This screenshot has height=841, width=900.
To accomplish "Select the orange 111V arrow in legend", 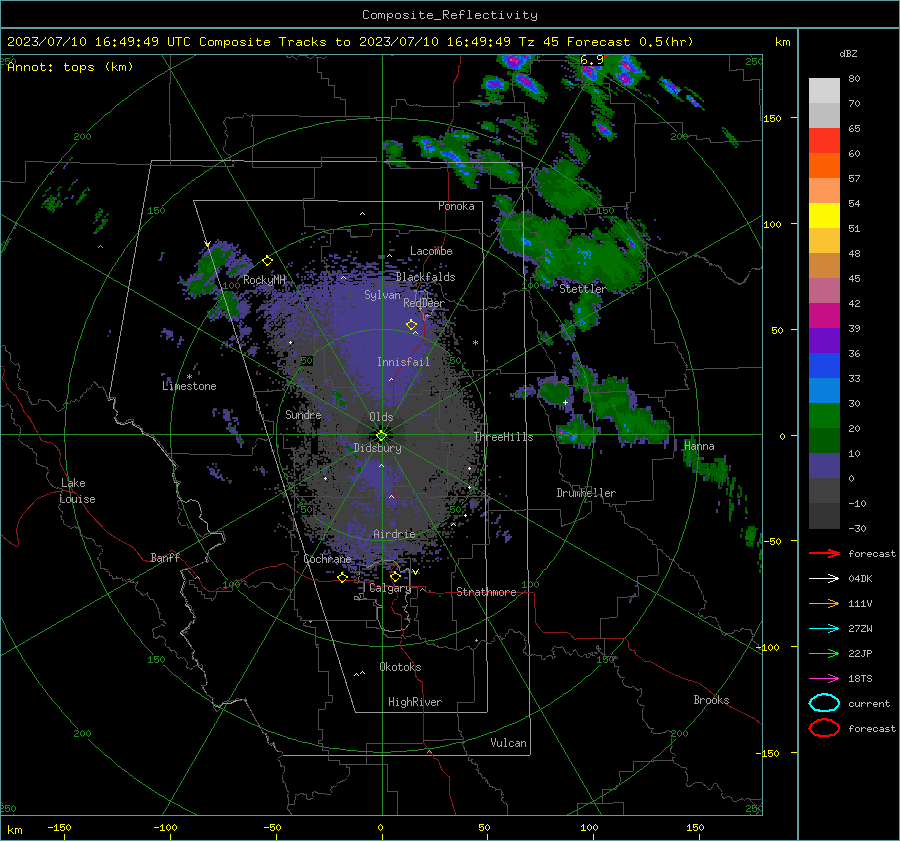I will (x=824, y=603).
